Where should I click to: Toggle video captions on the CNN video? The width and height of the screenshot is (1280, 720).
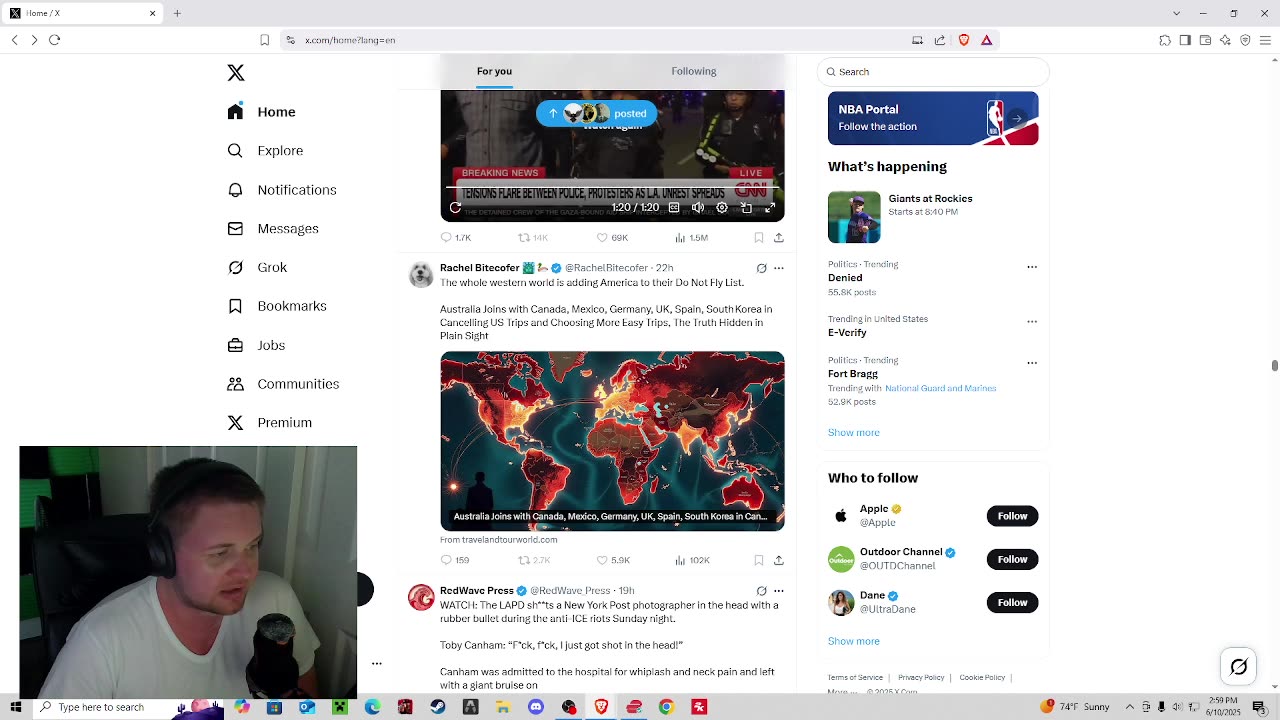674,207
